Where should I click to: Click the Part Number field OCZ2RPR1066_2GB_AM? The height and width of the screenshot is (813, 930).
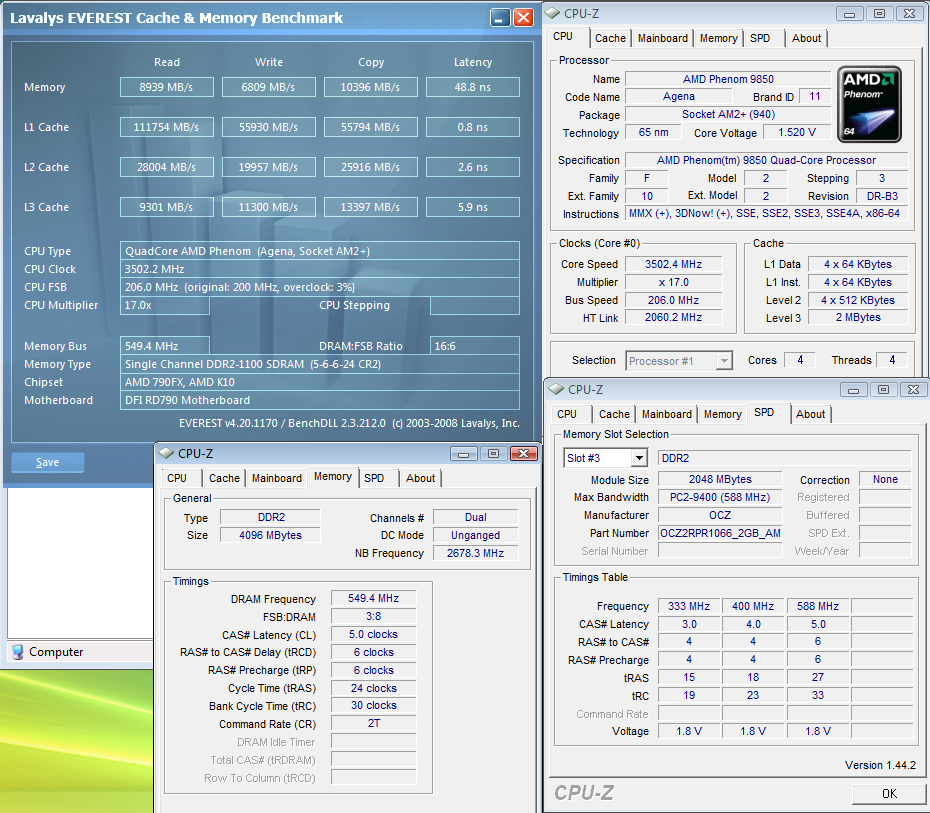click(720, 533)
